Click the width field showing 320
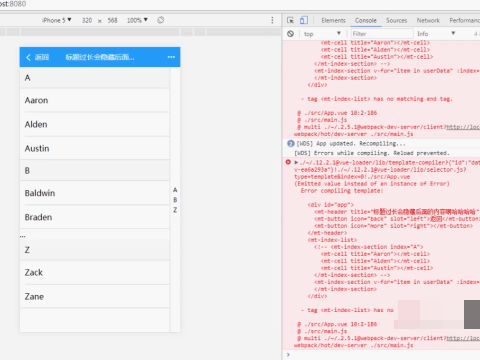Viewport: 480px width, 360px height. tap(87, 20)
